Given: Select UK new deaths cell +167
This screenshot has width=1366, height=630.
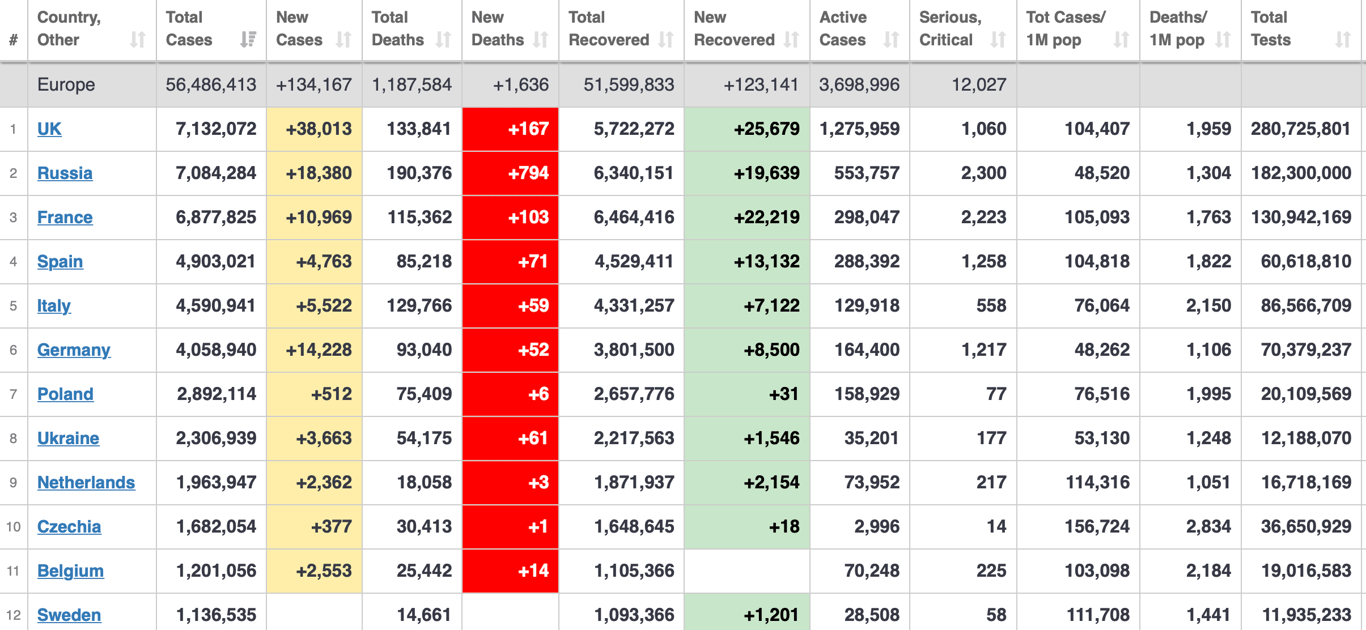Looking at the screenshot, I should (510, 129).
